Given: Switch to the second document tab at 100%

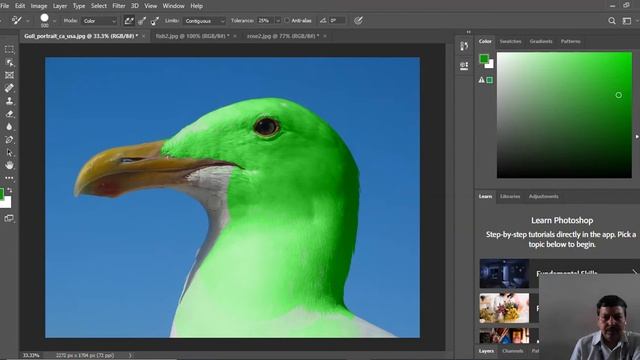Looking at the screenshot, I should [192, 36].
